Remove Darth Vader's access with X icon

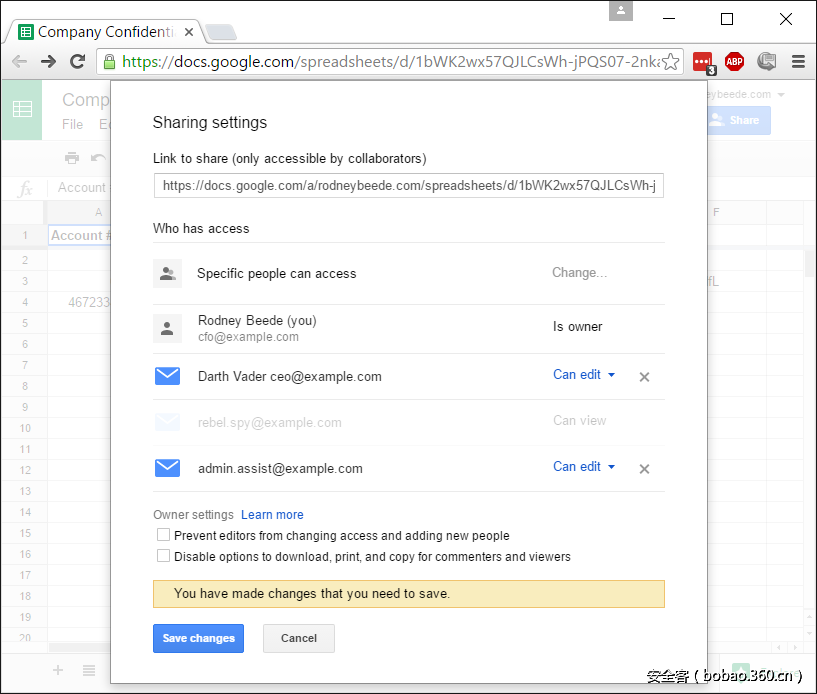(x=644, y=377)
